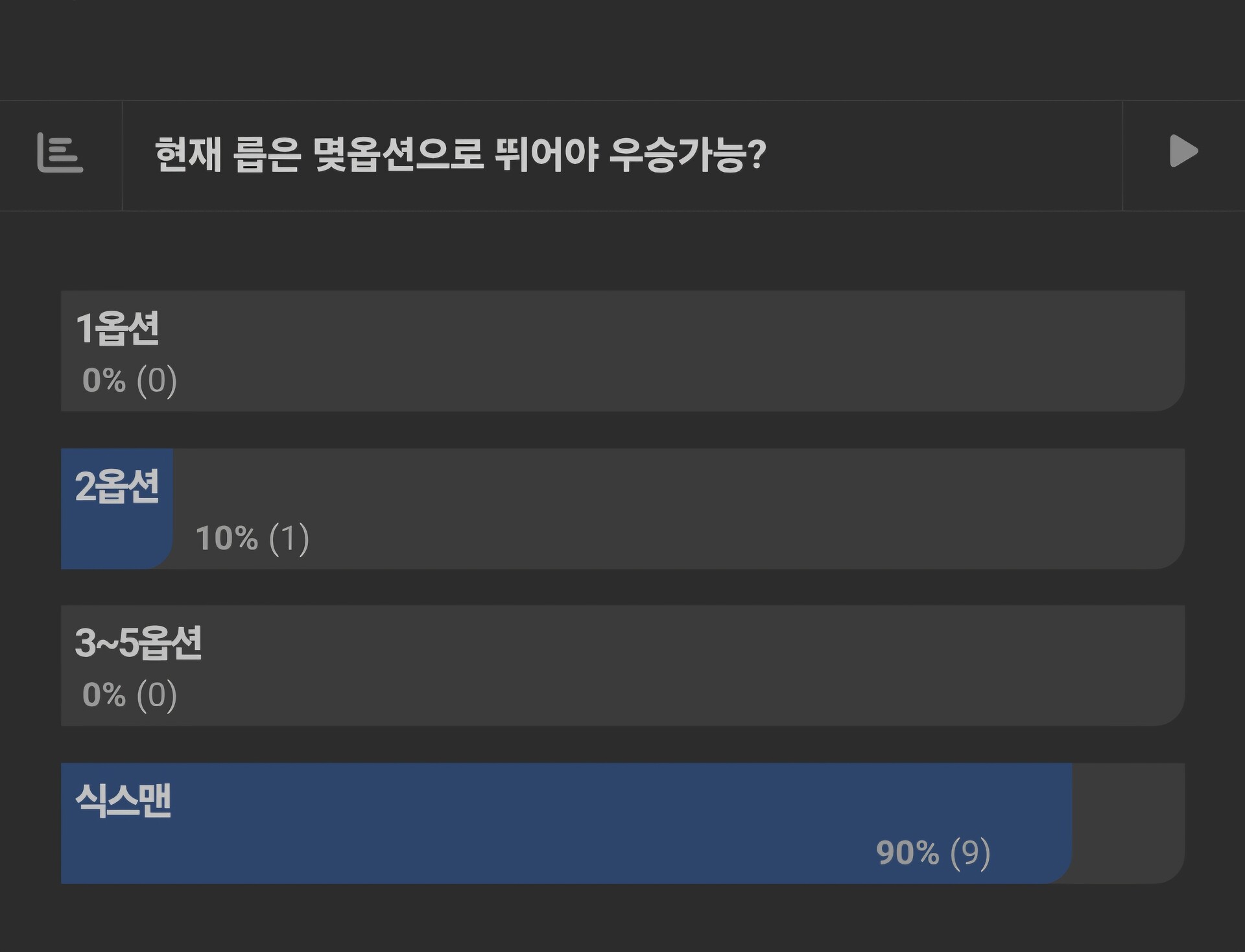Select the 1옵션 poll option label
This screenshot has width=1245, height=952.
coord(117,328)
